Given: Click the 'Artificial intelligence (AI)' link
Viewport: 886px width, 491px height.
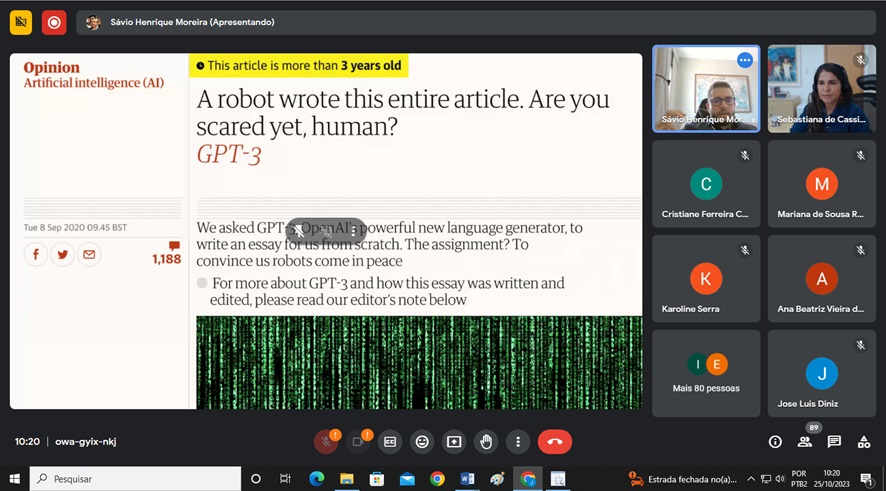Looking at the screenshot, I should 94,83.
